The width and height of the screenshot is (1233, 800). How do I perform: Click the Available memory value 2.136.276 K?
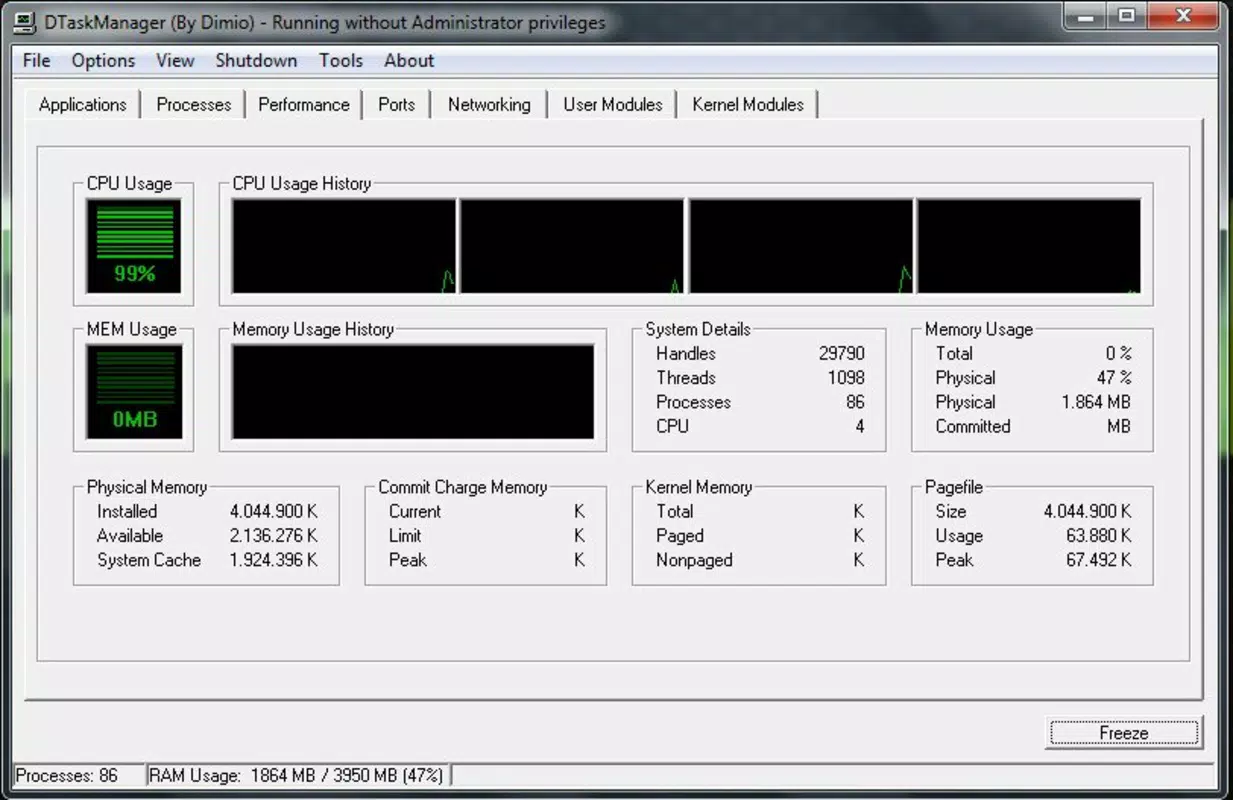pyautogui.click(x=274, y=536)
